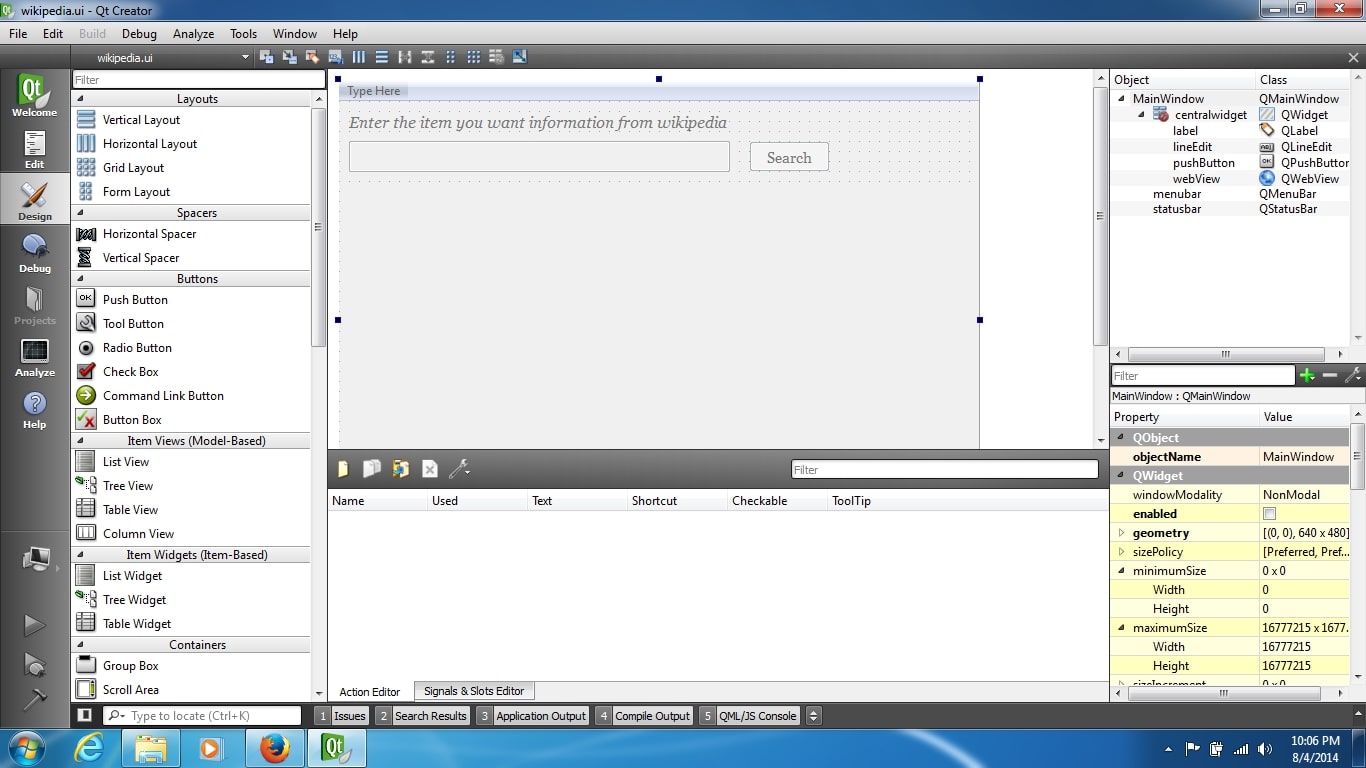This screenshot has height=768, width=1366.
Task: Select the Push Button widget
Action: (134, 300)
